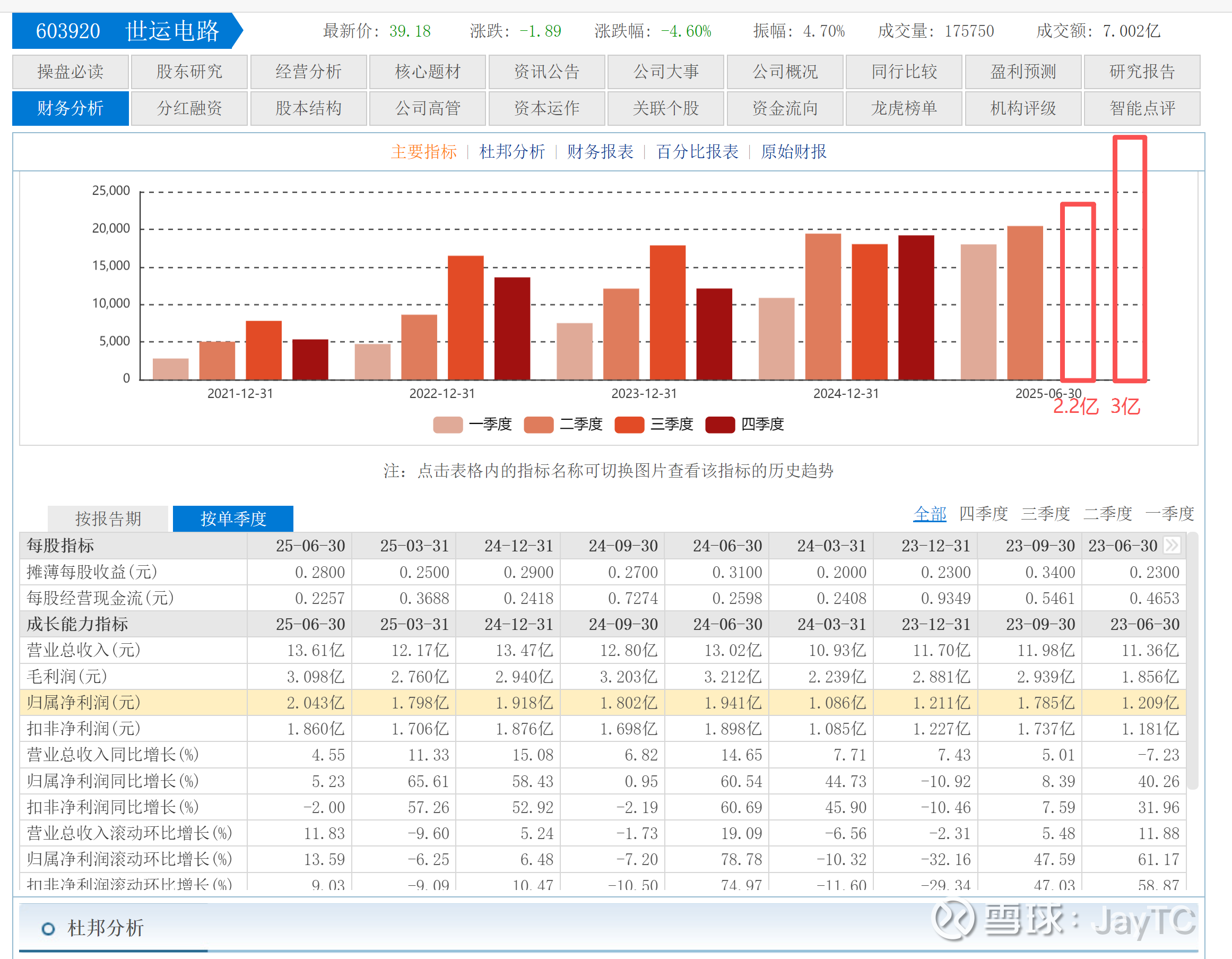This screenshot has height=959, width=1232.
Task: Open the 盈利预测 menu button
Action: 1023,72
